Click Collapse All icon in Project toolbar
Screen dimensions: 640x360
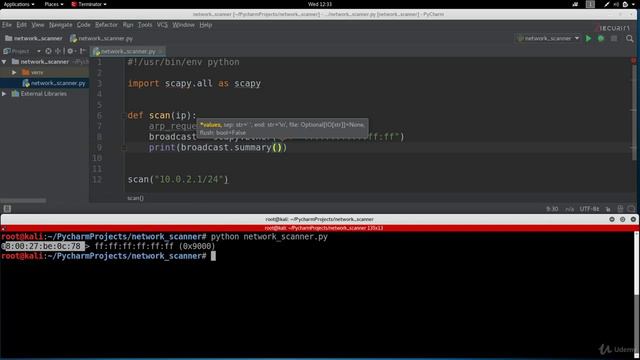pyautogui.click(x=58, y=51)
